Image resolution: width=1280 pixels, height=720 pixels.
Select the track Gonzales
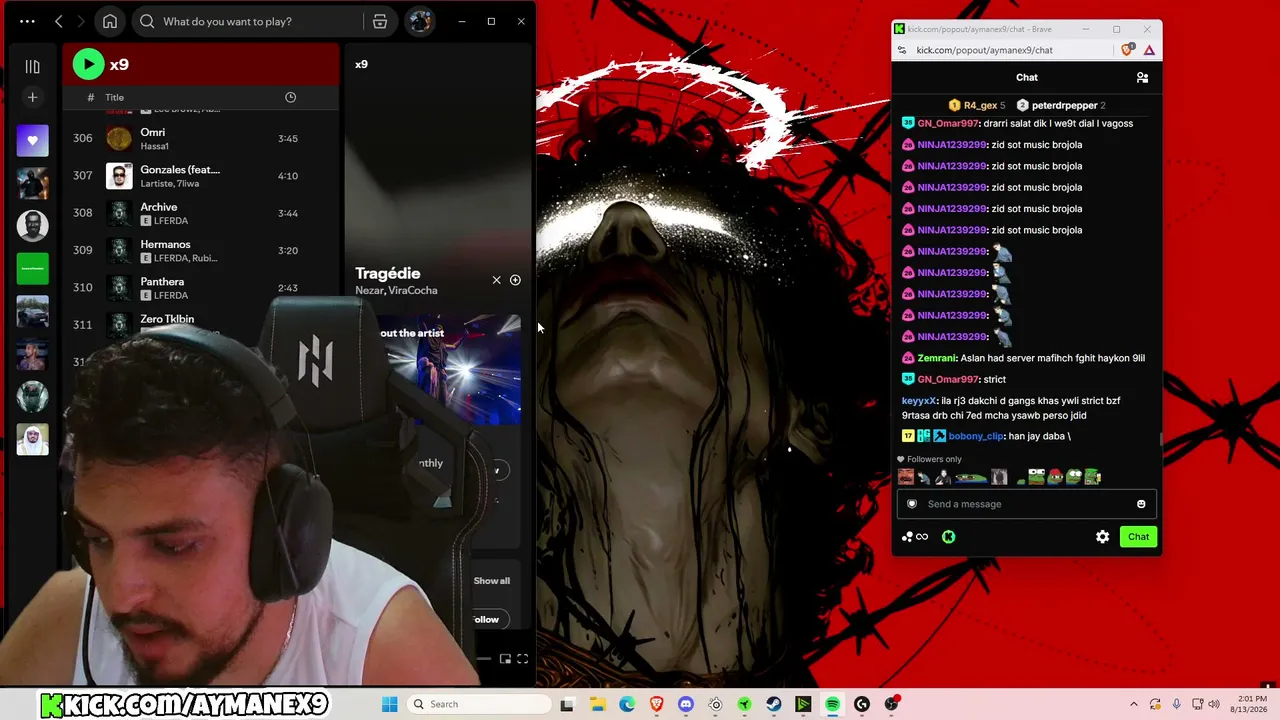pos(200,175)
